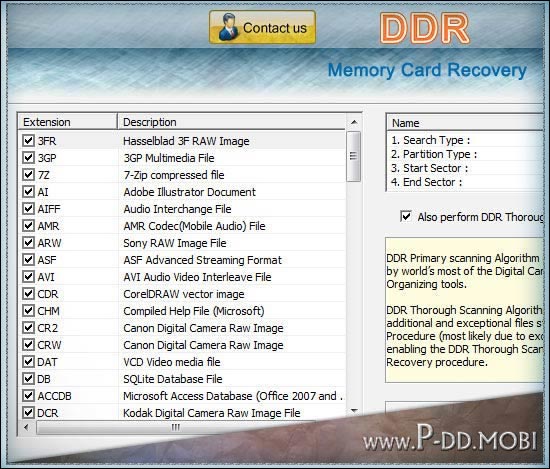Click the horizontal scrollbar thumb
This screenshot has width=550, height=469.
175,427
